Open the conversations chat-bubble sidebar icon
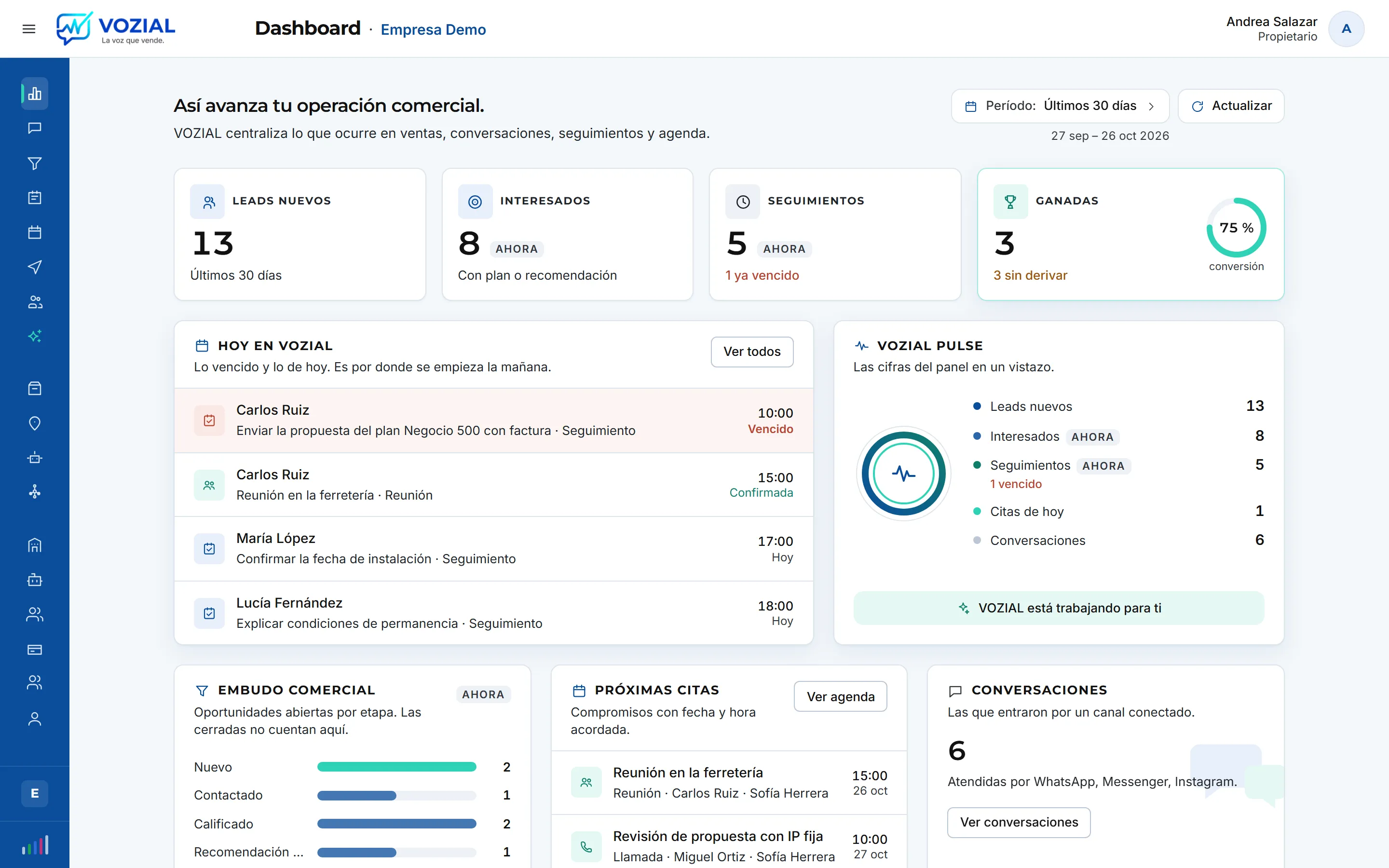Viewport: 1389px width, 868px height. [x=34, y=128]
